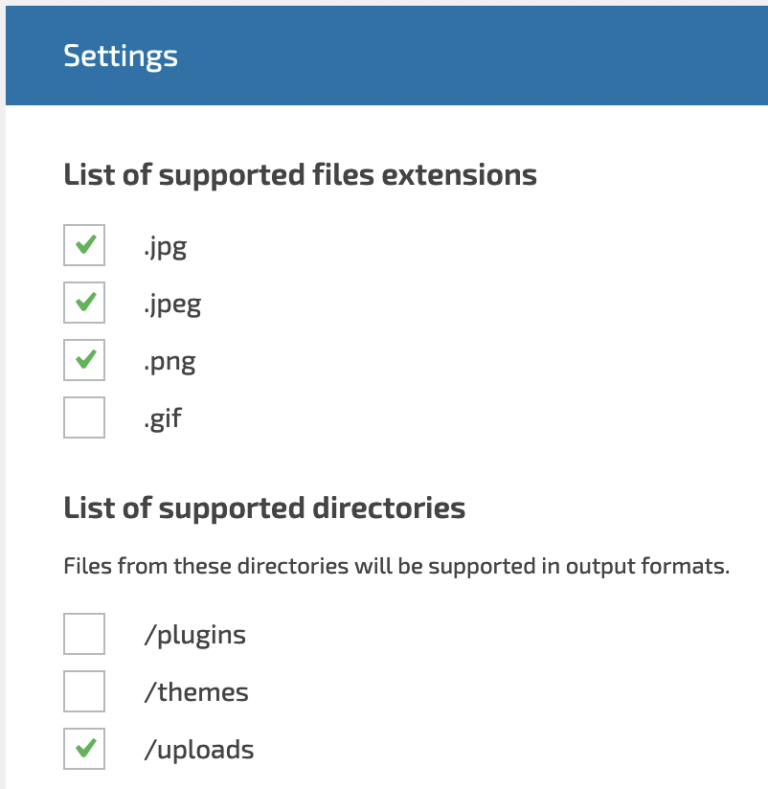Click 'List of supported directories' heading
768x789 pixels.
264,508
